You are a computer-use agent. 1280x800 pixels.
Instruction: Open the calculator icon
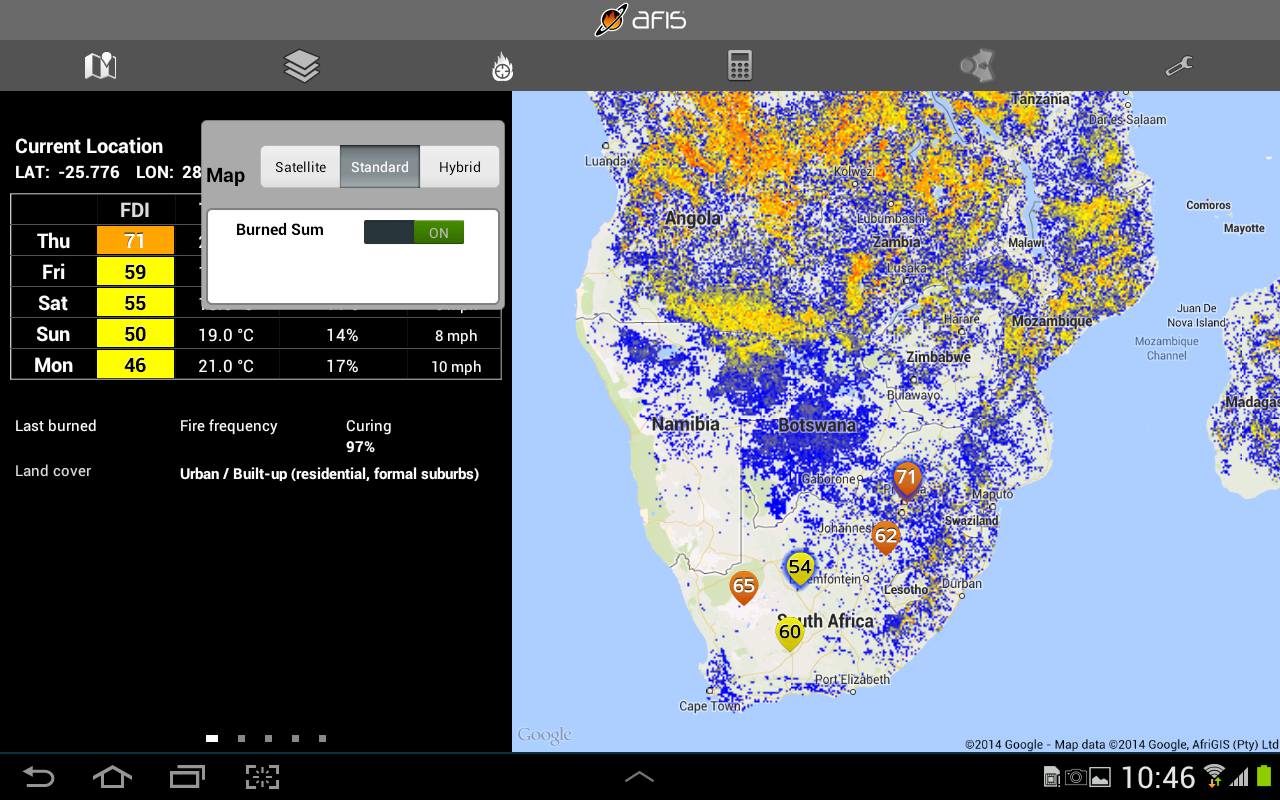(739, 66)
